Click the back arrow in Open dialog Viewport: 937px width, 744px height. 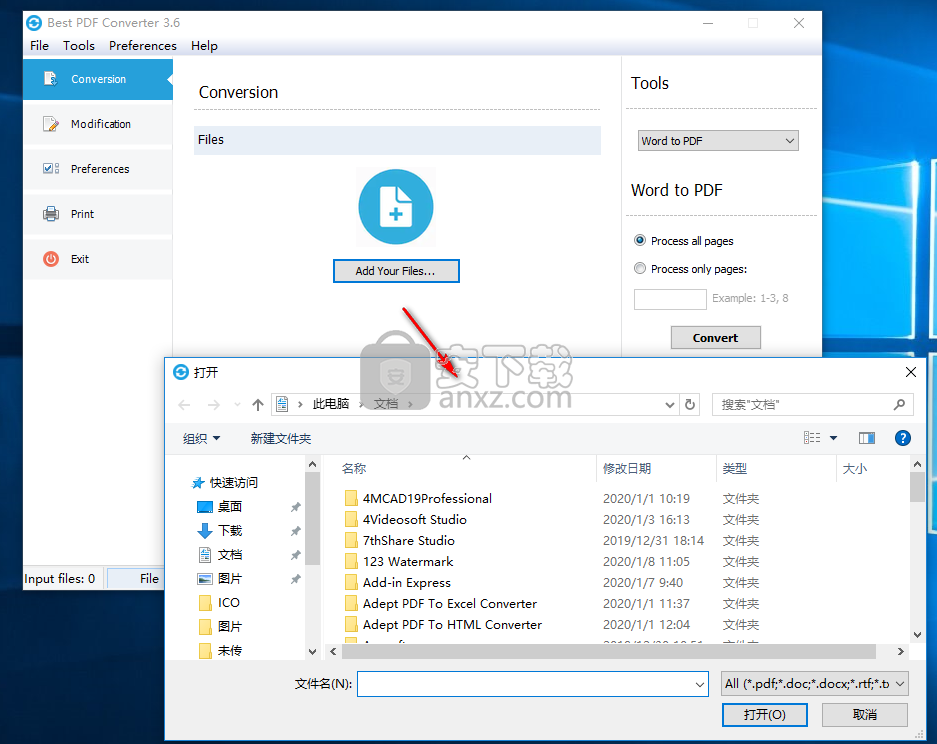(x=184, y=405)
